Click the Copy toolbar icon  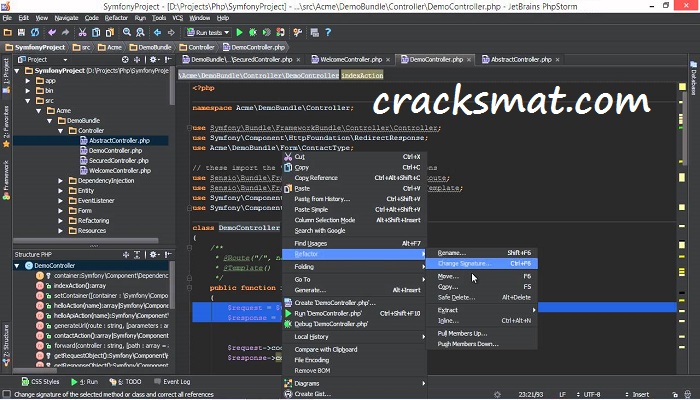[x=96, y=32]
